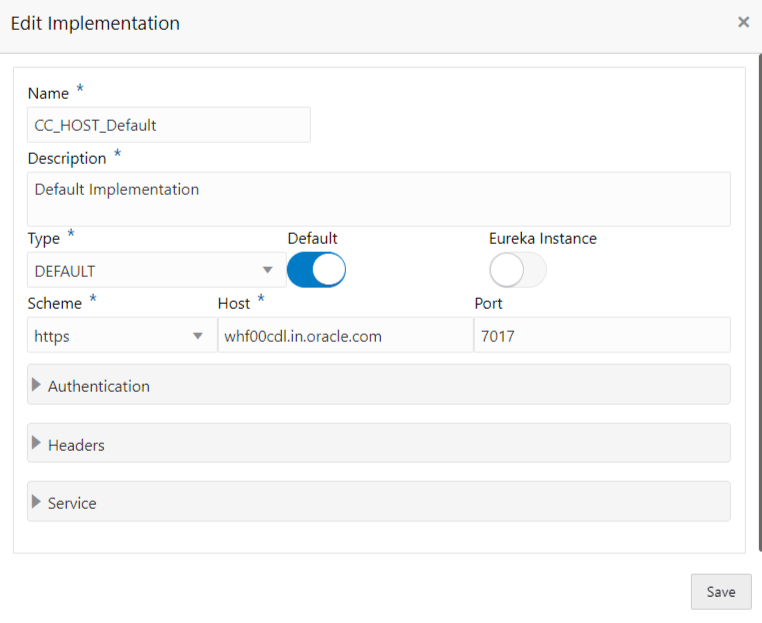Click the Scheme field's down-arrow icon
Image resolution: width=762 pixels, height=623 pixels.
click(198, 336)
